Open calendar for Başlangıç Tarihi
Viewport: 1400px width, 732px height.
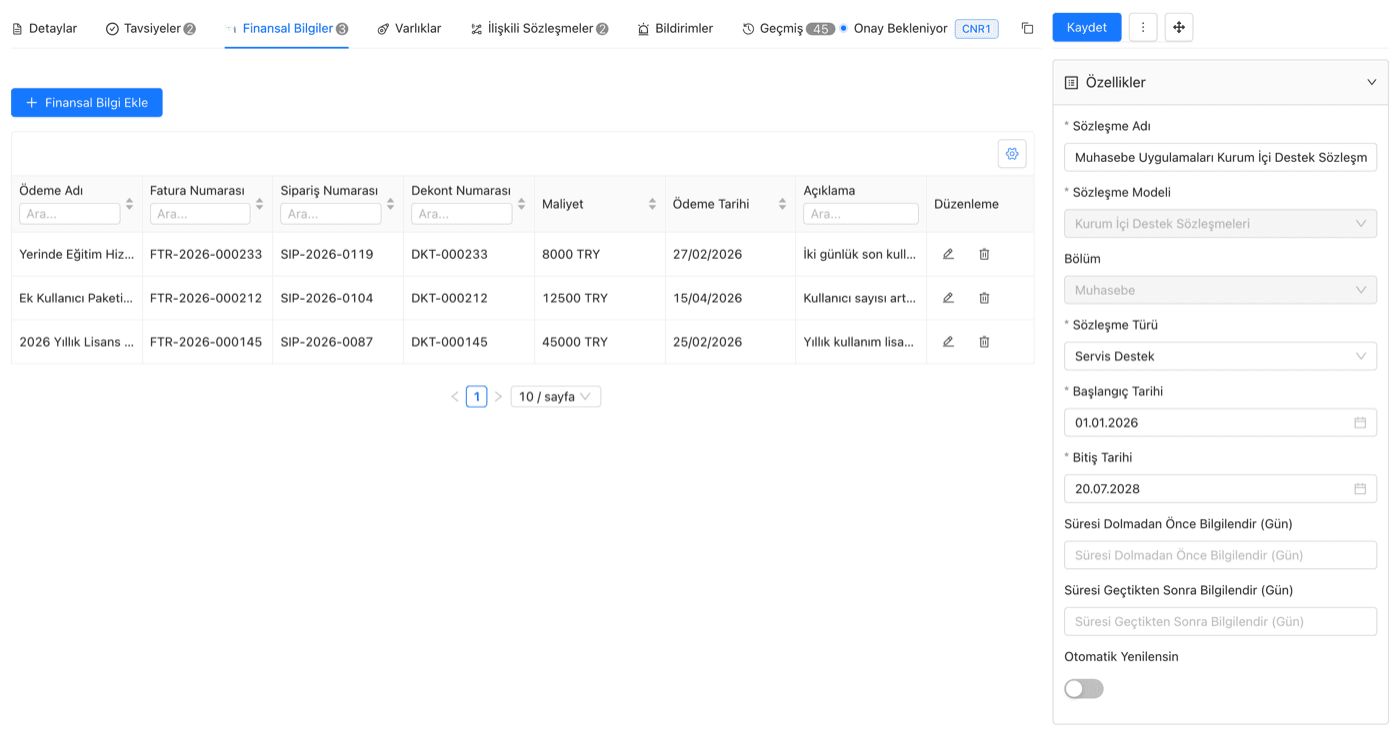point(1360,423)
